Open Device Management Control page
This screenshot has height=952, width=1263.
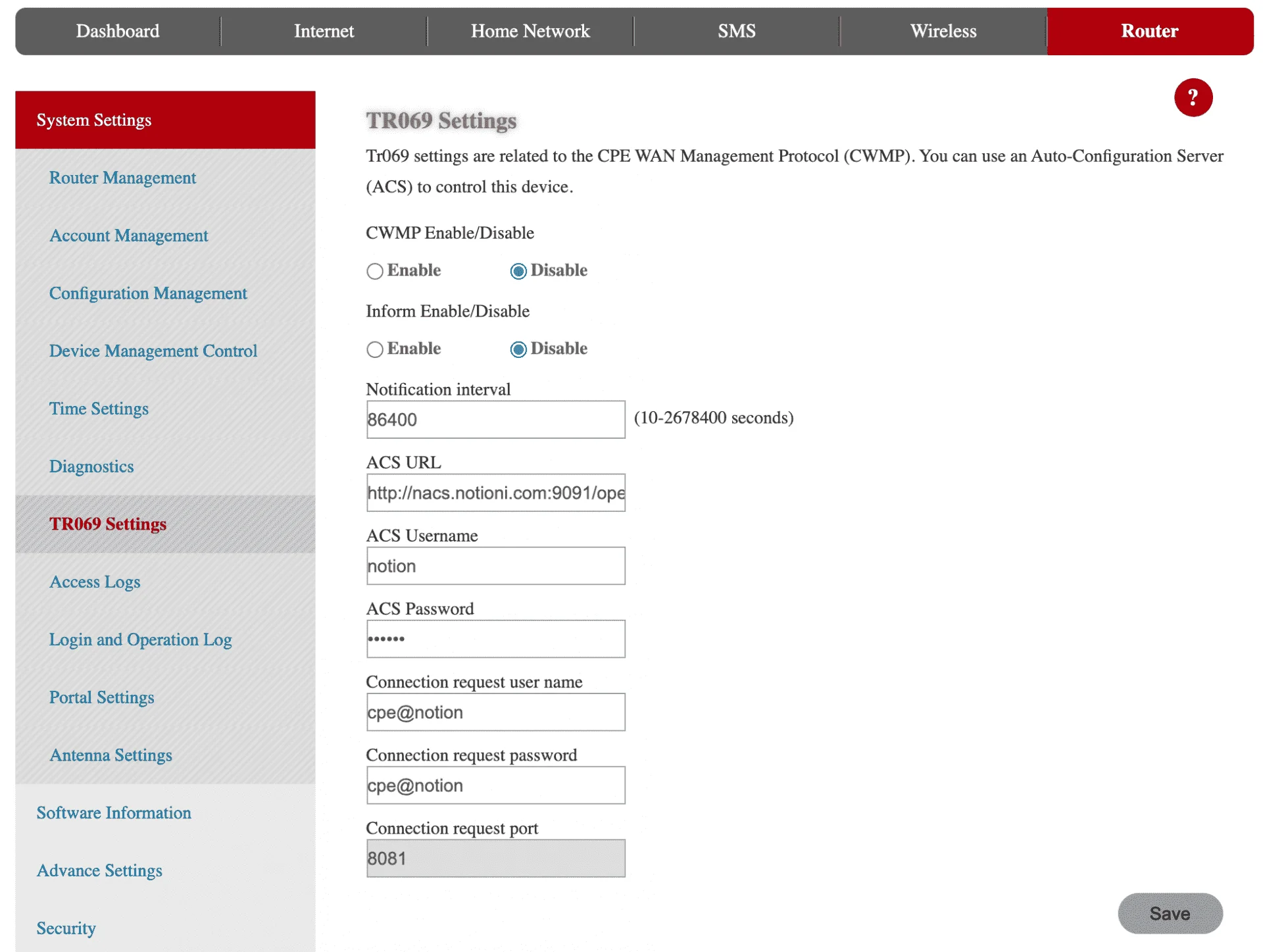(x=165, y=351)
